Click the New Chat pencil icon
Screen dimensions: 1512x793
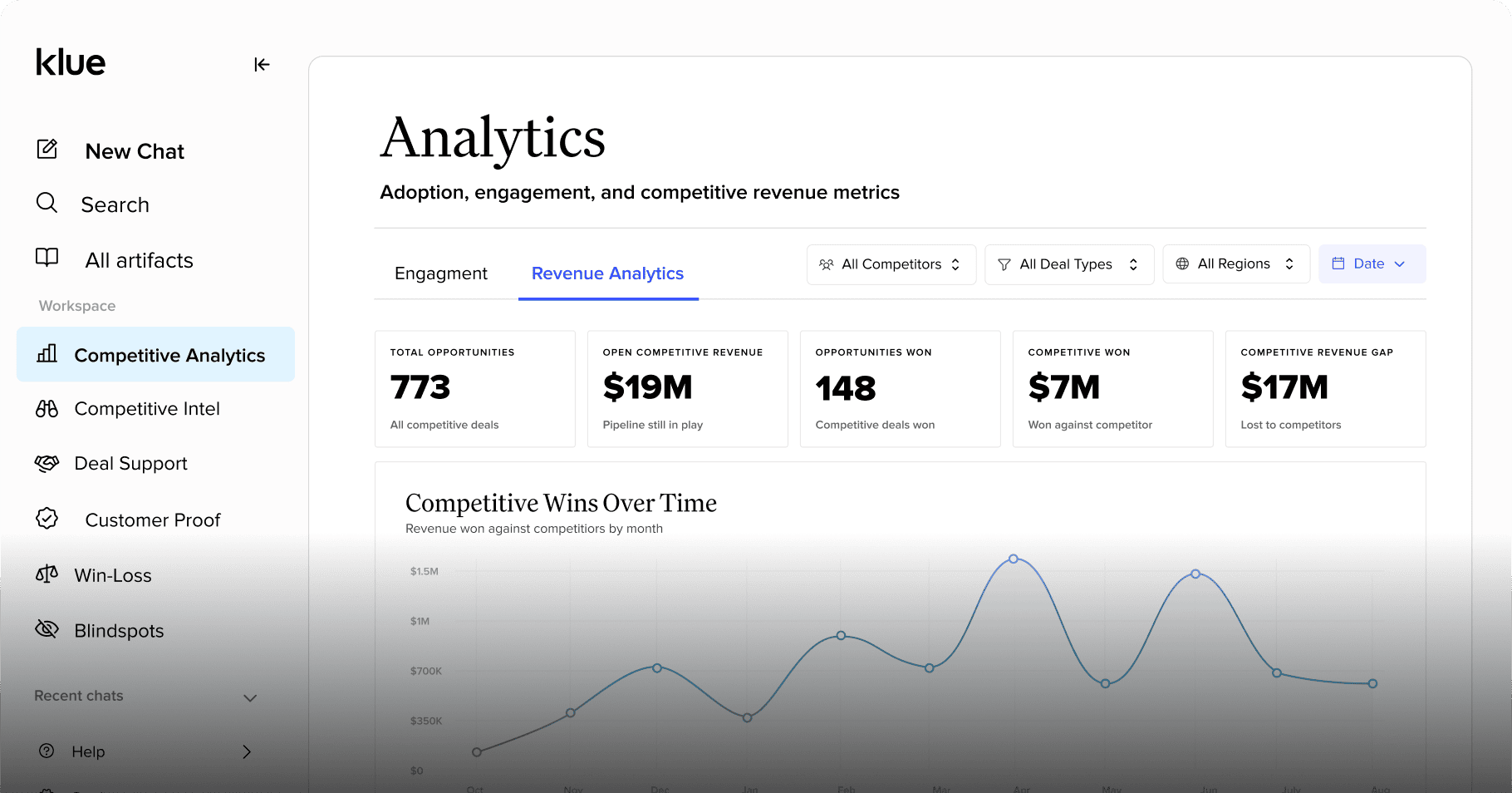(x=47, y=150)
